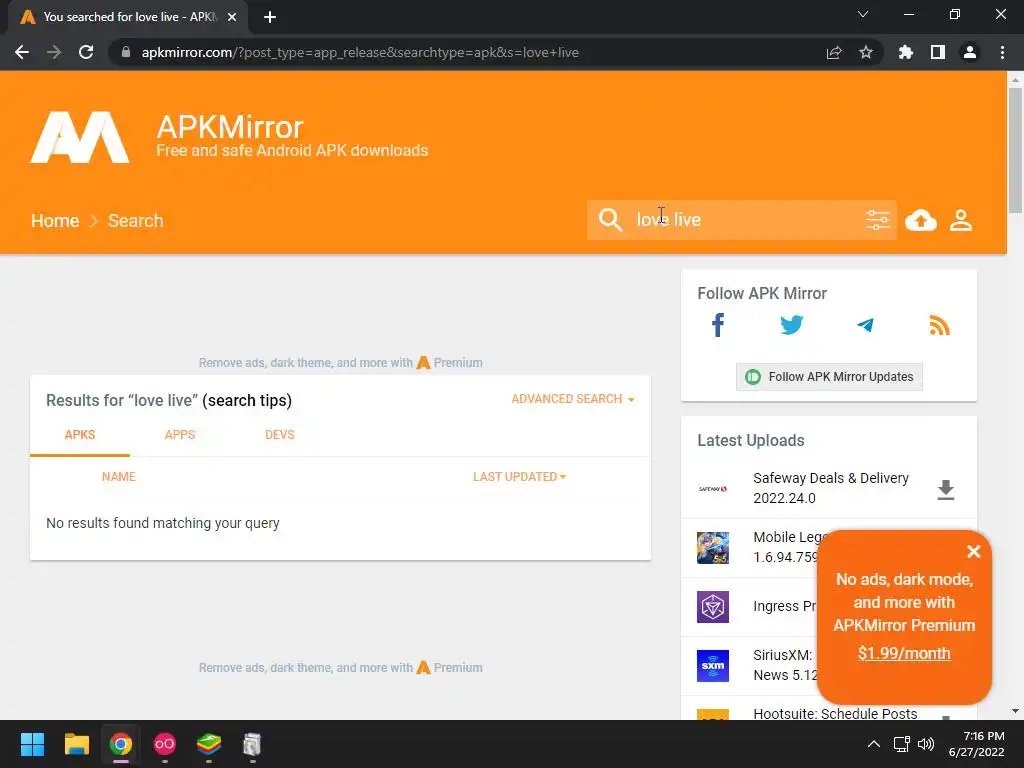1024x768 pixels.
Task: Download Safeway Deals & Delivery APK
Action: (x=946, y=489)
